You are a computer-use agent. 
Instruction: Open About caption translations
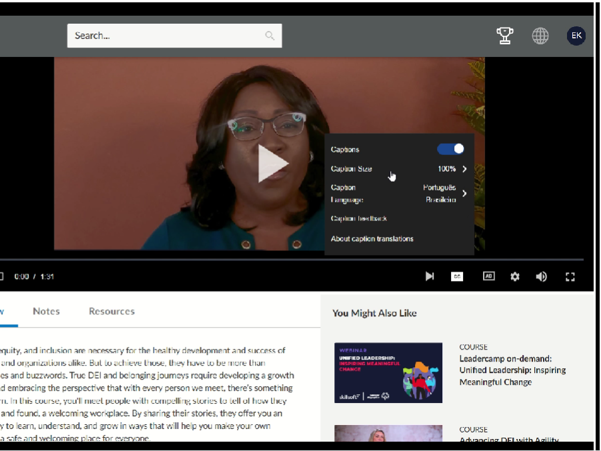tap(372, 239)
